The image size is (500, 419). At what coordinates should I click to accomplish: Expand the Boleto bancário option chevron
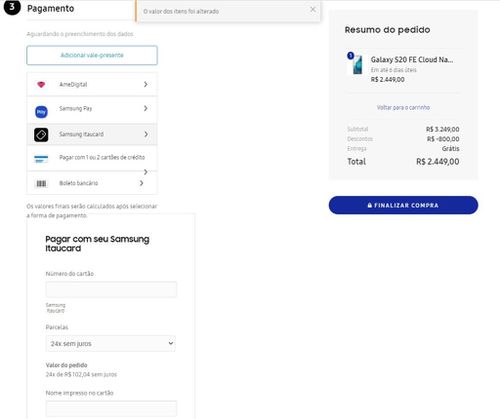coord(142,183)
